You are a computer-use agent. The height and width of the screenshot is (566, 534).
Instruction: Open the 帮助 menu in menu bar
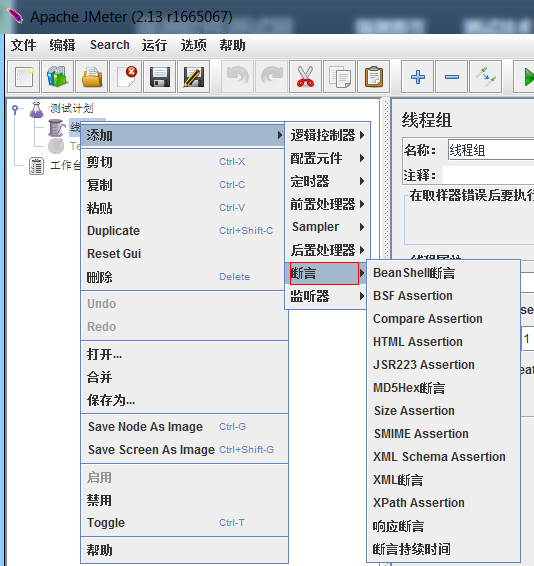pos(233,45)
